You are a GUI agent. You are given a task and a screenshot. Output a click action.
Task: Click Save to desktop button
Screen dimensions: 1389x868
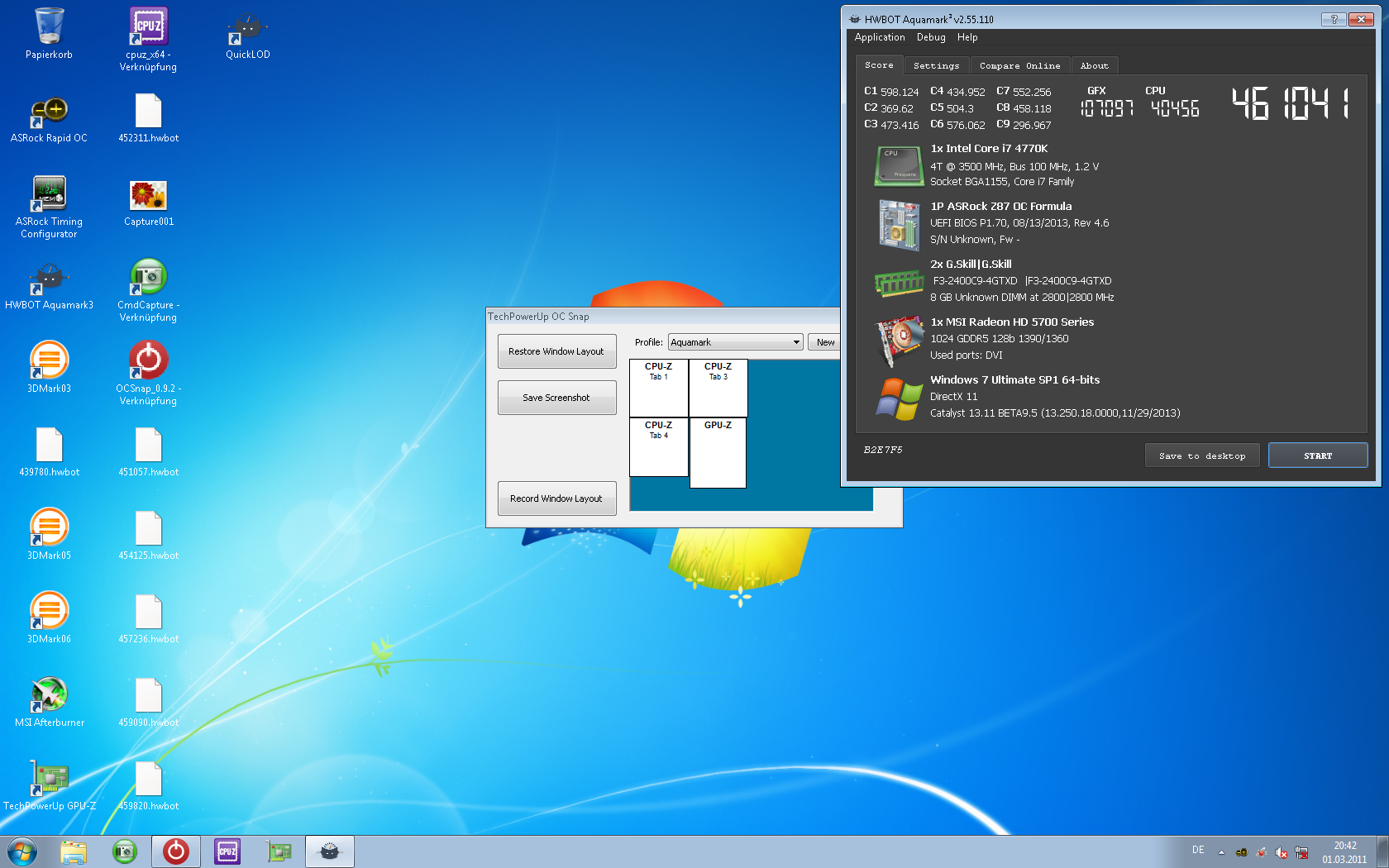click(1201, 455)
